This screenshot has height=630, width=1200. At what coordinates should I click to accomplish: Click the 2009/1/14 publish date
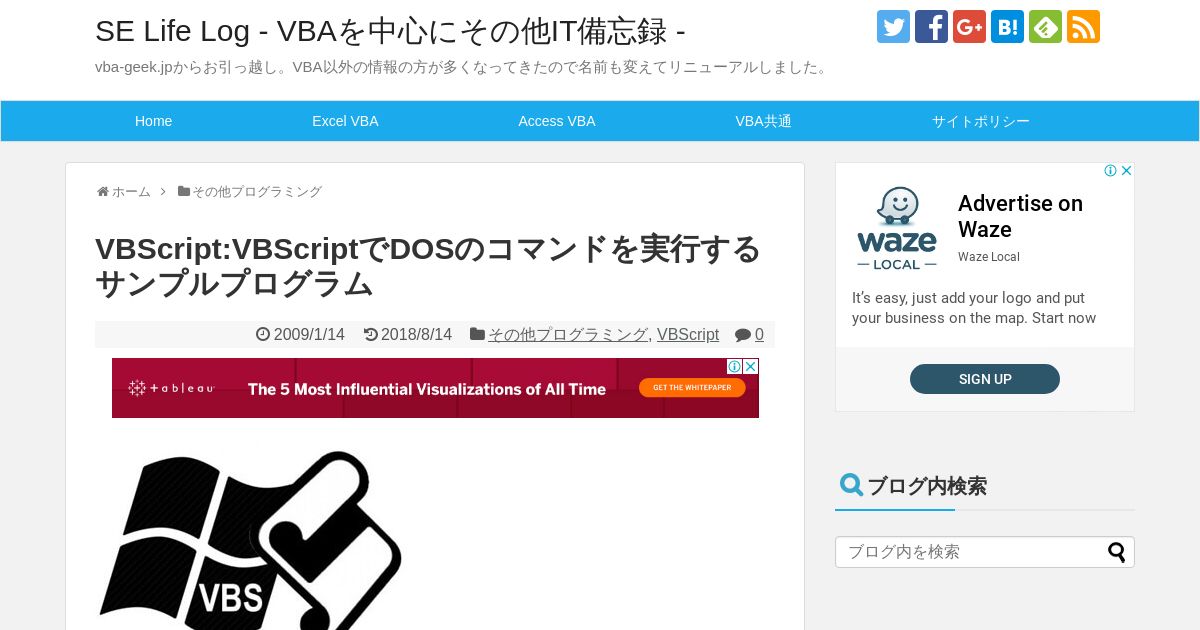click(x=309, y=335)
